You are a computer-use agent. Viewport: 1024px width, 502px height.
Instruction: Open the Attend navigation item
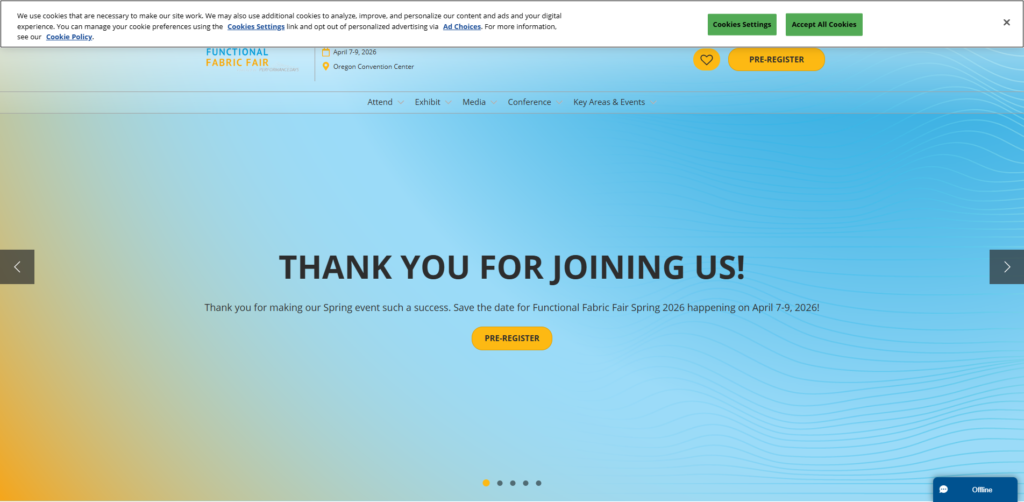380,102
